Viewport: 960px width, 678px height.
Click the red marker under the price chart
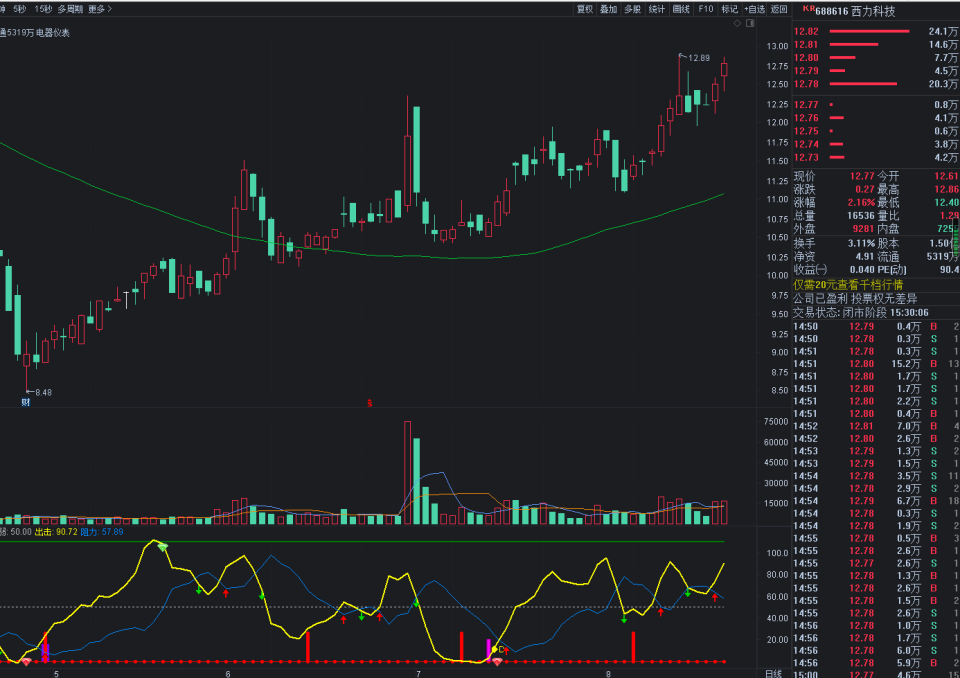coord(369,403)
